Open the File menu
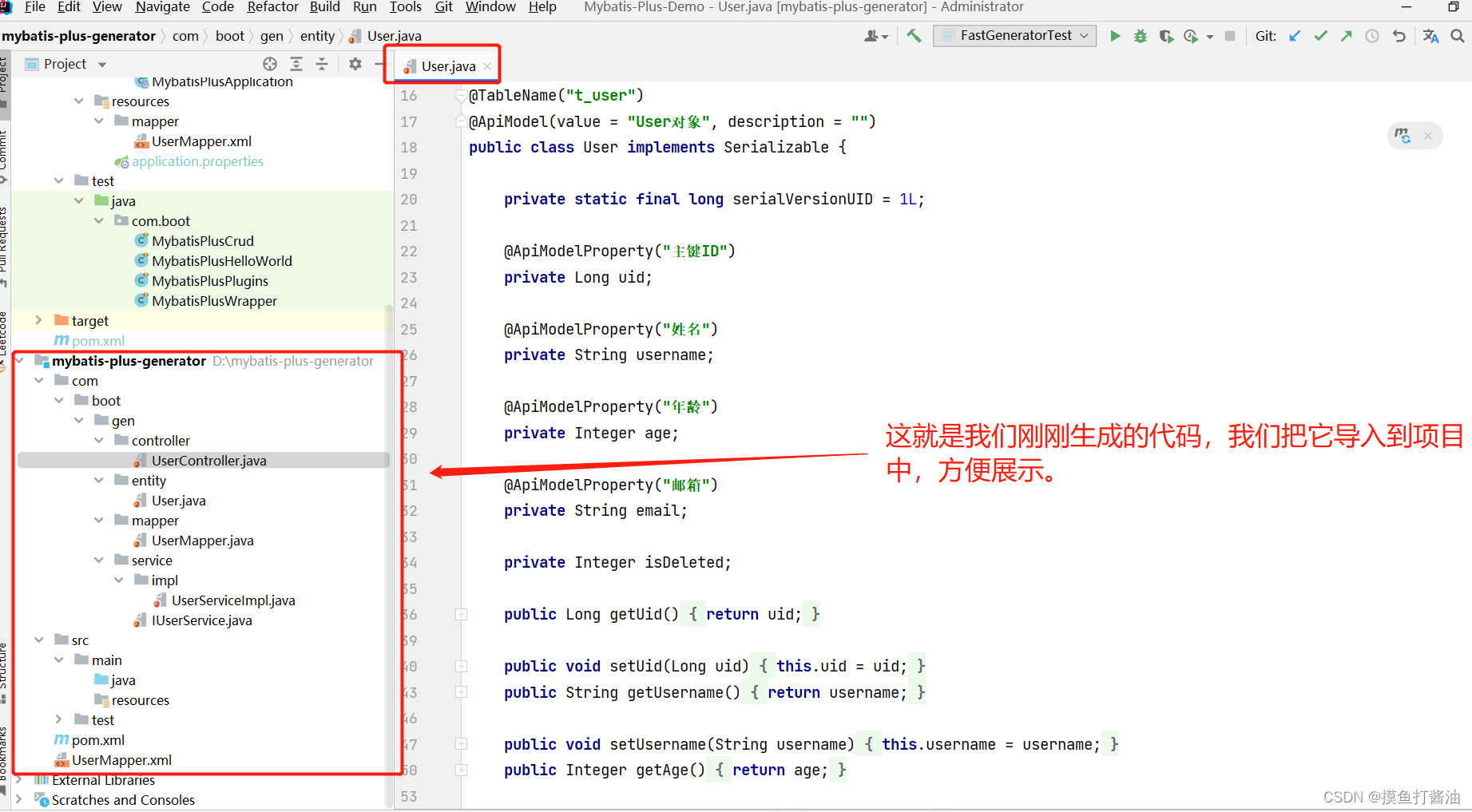The image size is (1472, 812). point(35,7)
